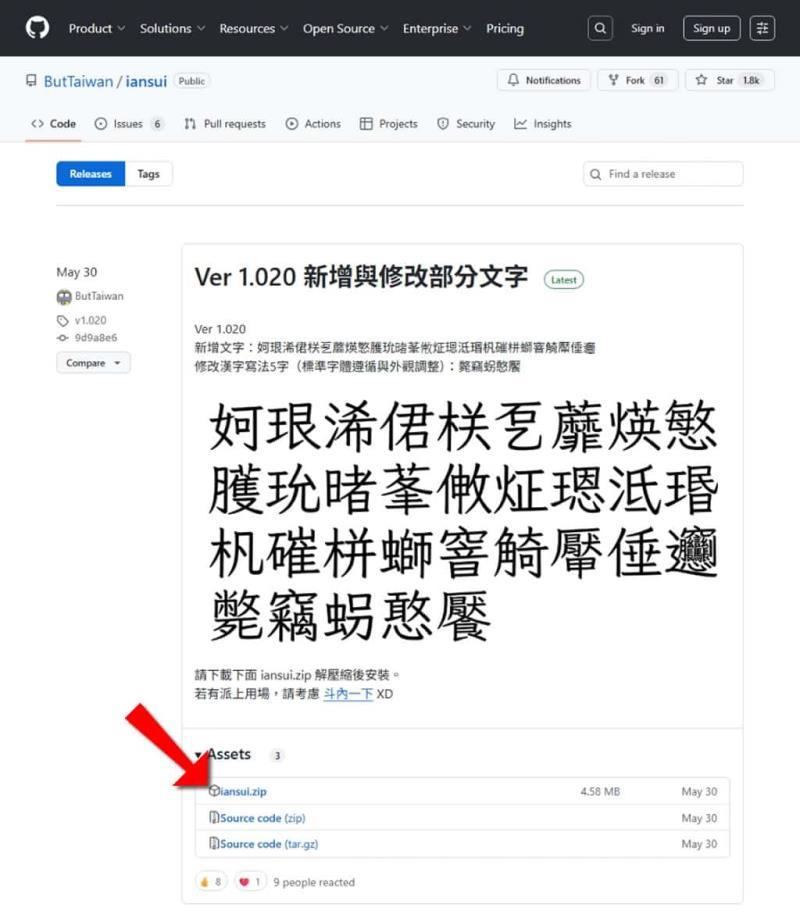This screenshot has height=921, width=800.
Task: Open the header settings sliders icon
Action: pos(762,28)
